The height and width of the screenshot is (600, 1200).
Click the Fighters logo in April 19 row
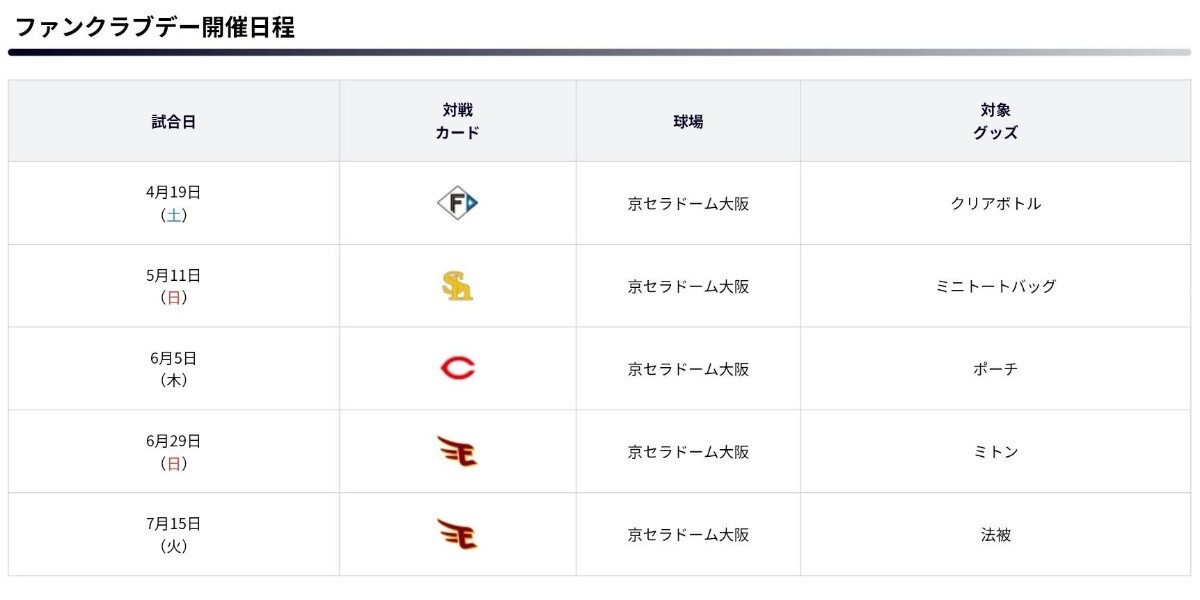pyautogui.click(x=458, y=204)
